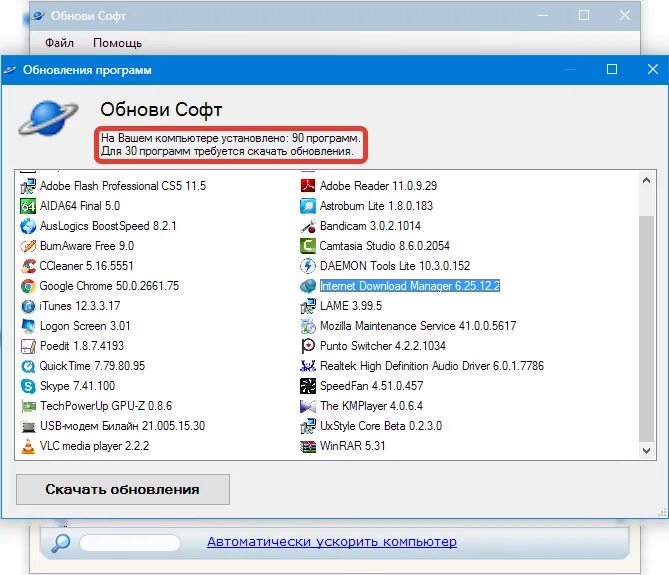Screen dimensions: 669x575
Task: Click the Скачать обновления button
Action: tap(123, 489)
